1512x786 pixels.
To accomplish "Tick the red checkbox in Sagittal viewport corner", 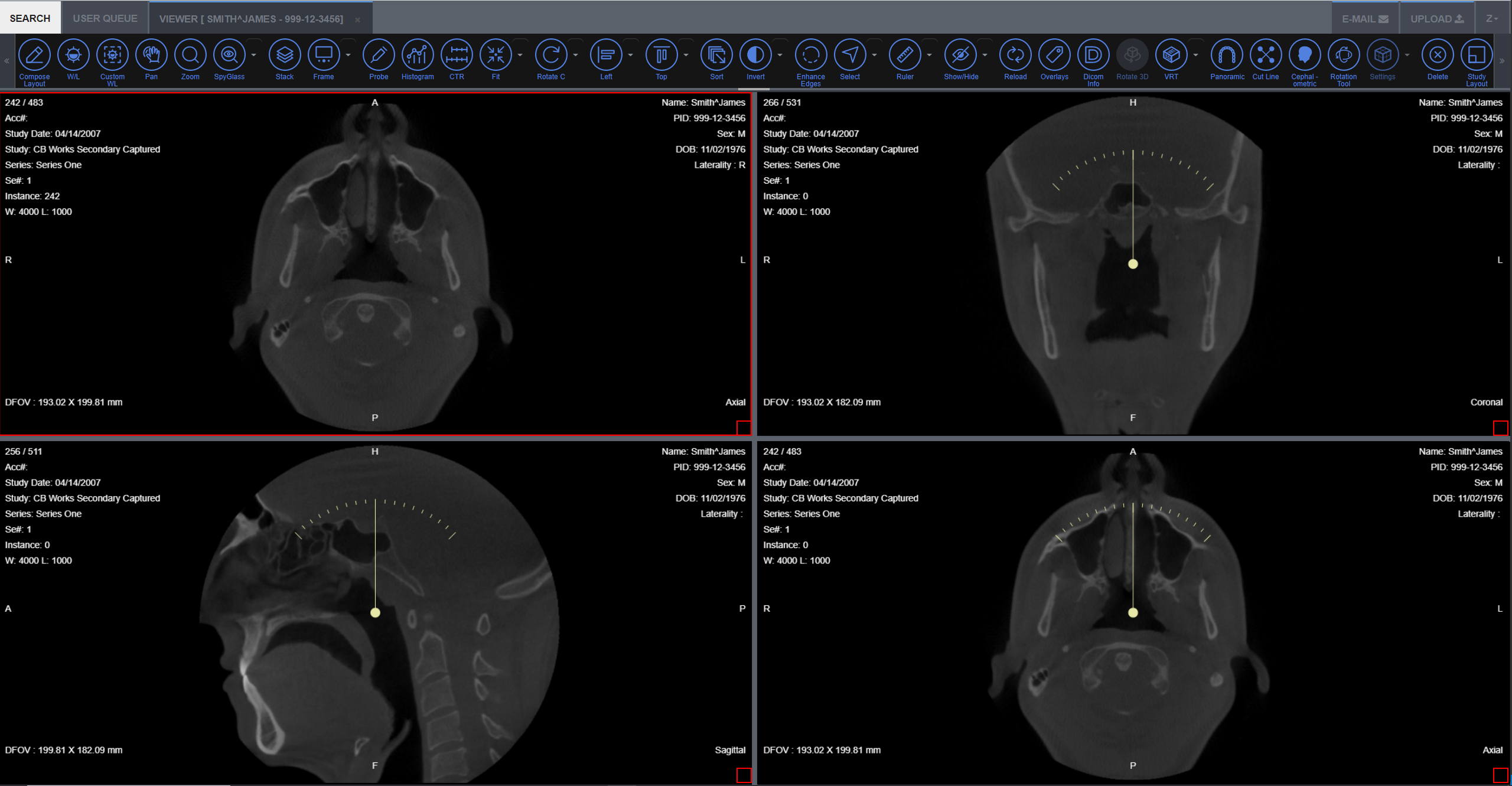I will [744, 775].
